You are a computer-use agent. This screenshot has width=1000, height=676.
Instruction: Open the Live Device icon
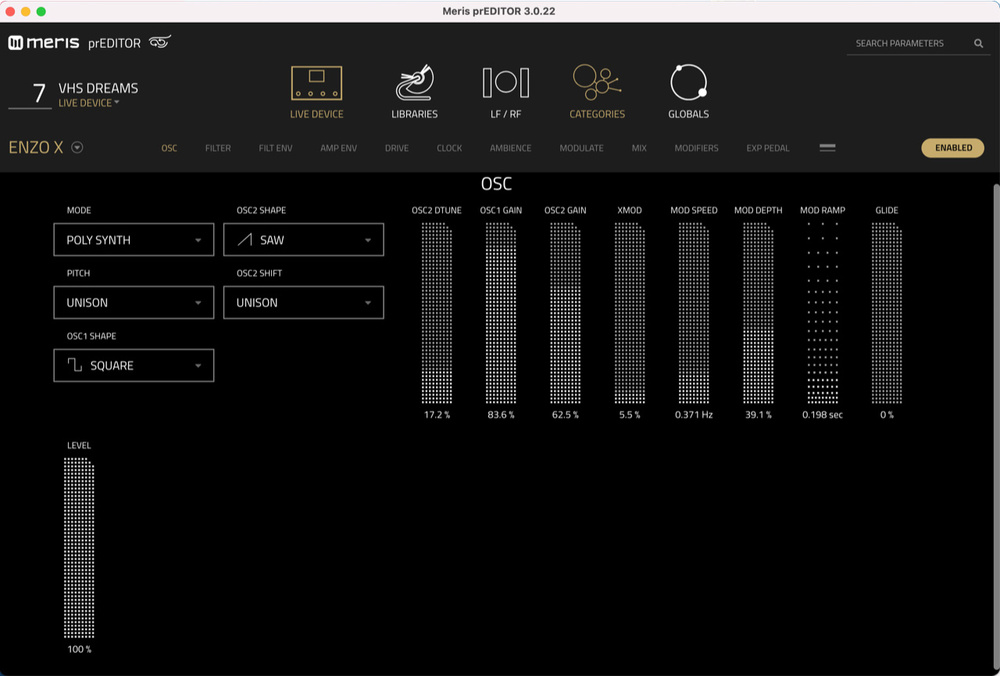pyautogui.click(x=316, y=84)
